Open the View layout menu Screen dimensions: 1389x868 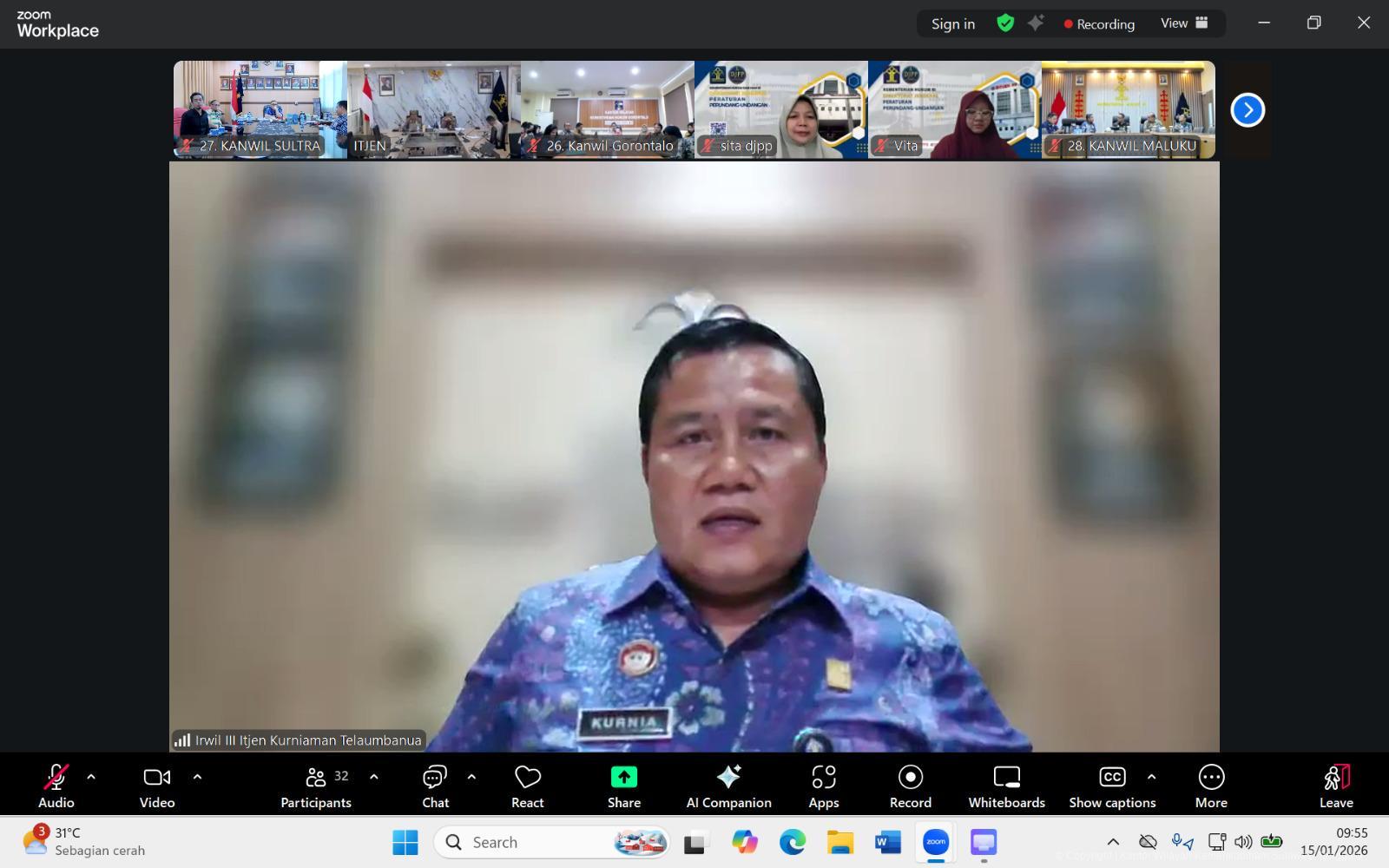(x=1184, y=23)
